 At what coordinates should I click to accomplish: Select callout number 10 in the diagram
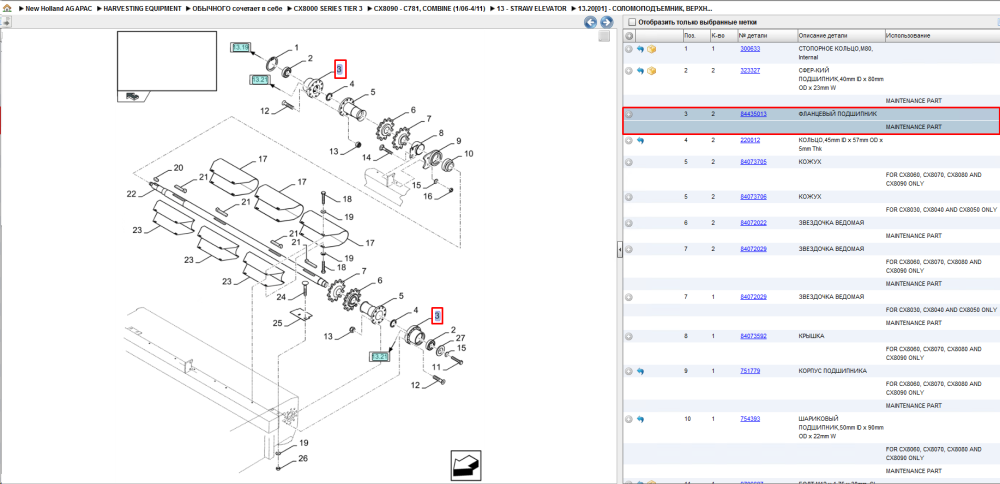(469, 153)
